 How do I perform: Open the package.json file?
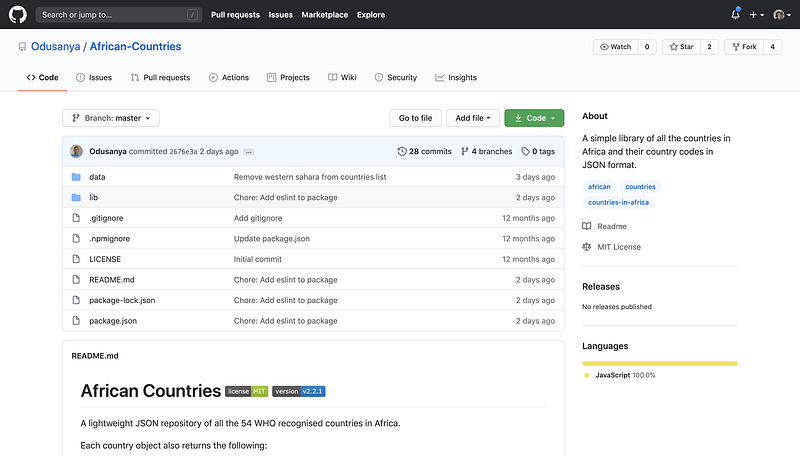click(113, 321)
